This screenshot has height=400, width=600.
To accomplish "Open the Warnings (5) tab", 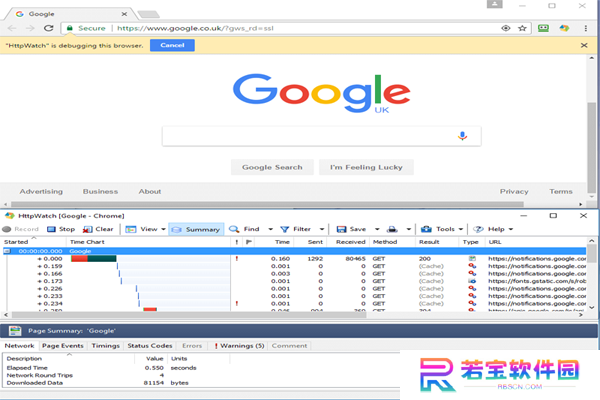I will 239,346.
